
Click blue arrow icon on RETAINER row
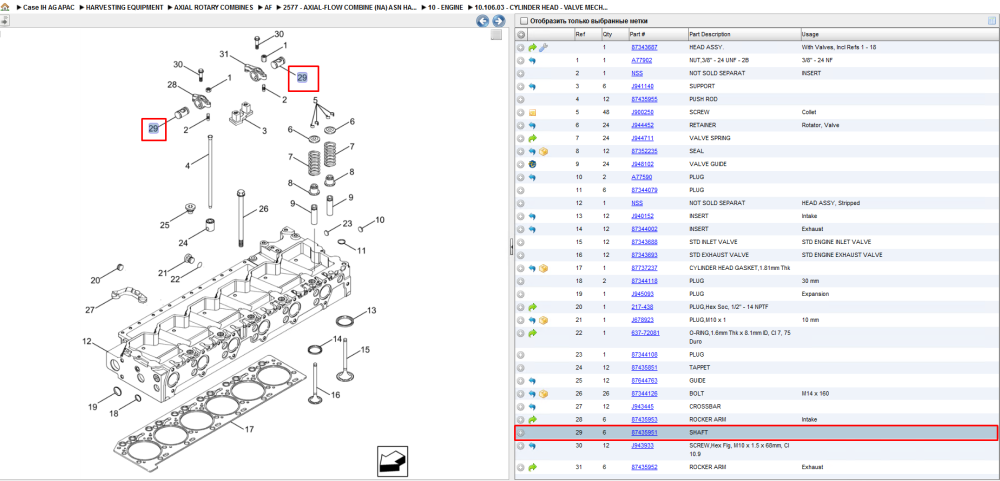(532, 125)
